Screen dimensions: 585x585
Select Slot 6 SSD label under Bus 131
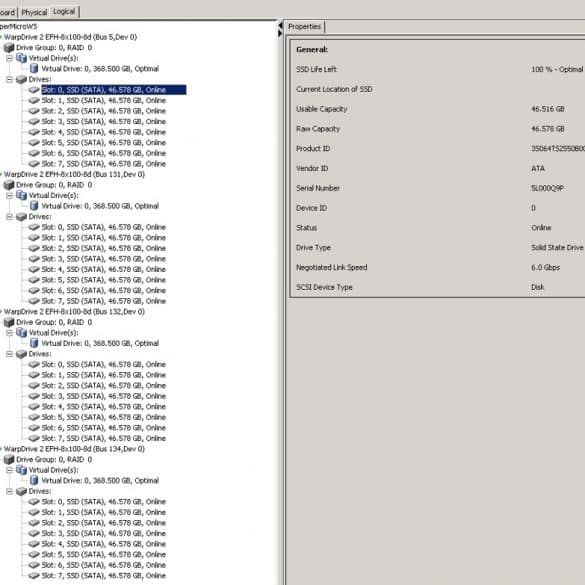coord(104,291)
